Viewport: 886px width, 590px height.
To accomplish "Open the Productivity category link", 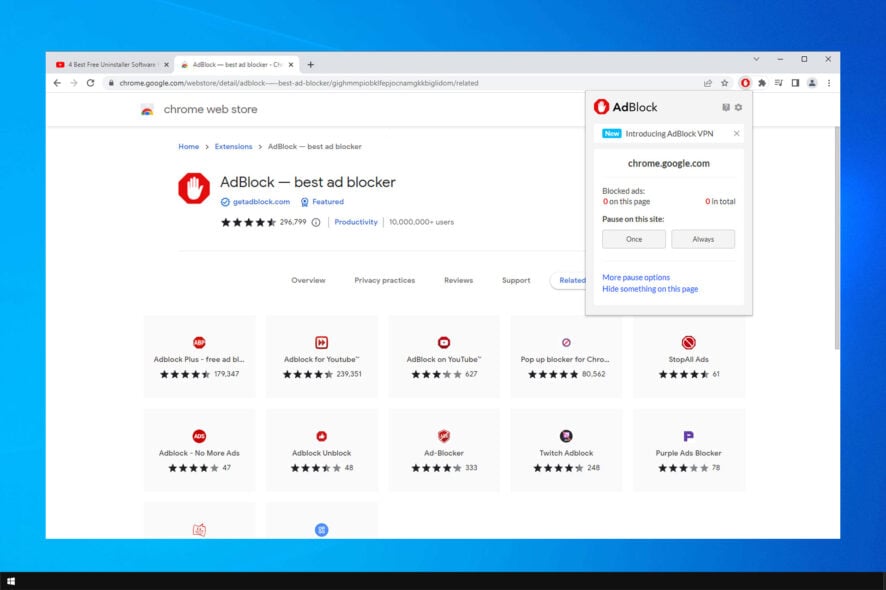I will (355, 223).
